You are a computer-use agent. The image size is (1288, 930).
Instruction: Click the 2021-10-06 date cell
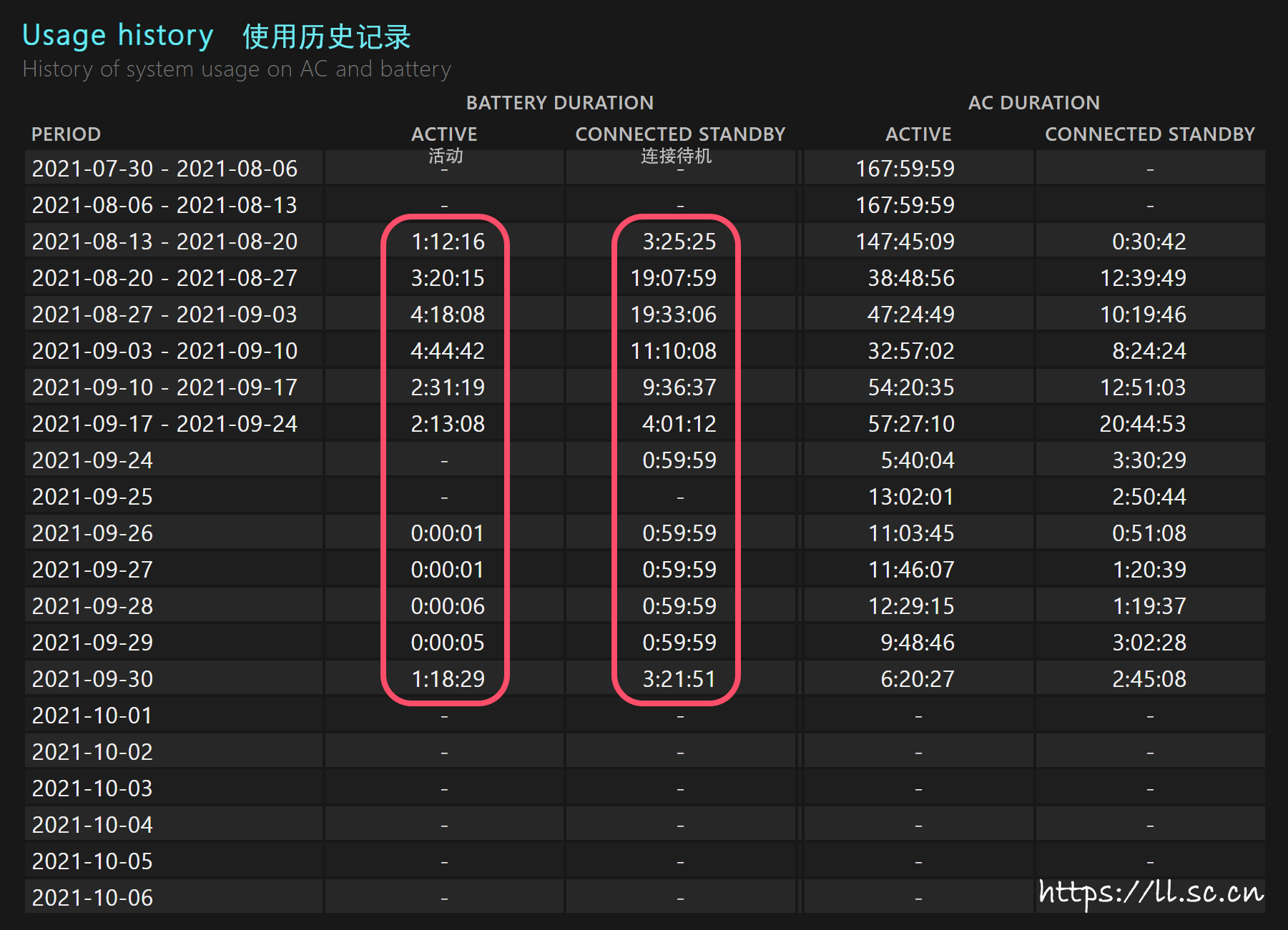point(92,898)
